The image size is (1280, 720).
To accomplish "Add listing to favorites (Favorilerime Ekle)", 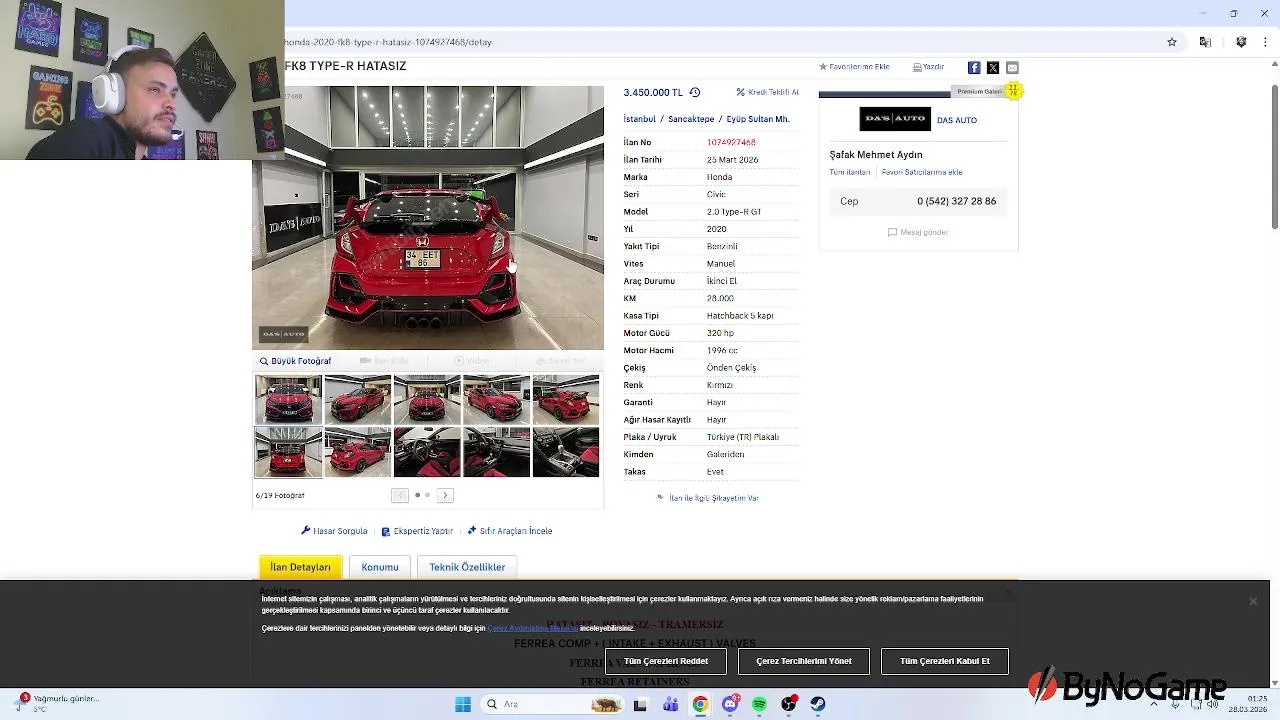I will pos(854,67).
